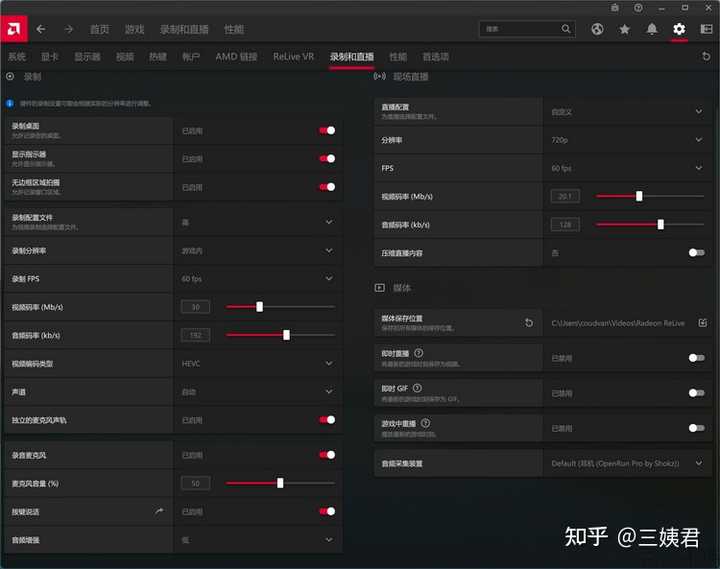720x569 pixels.
Task: Click recording audio bitrate value box 192
Action: tap(196, 335)
